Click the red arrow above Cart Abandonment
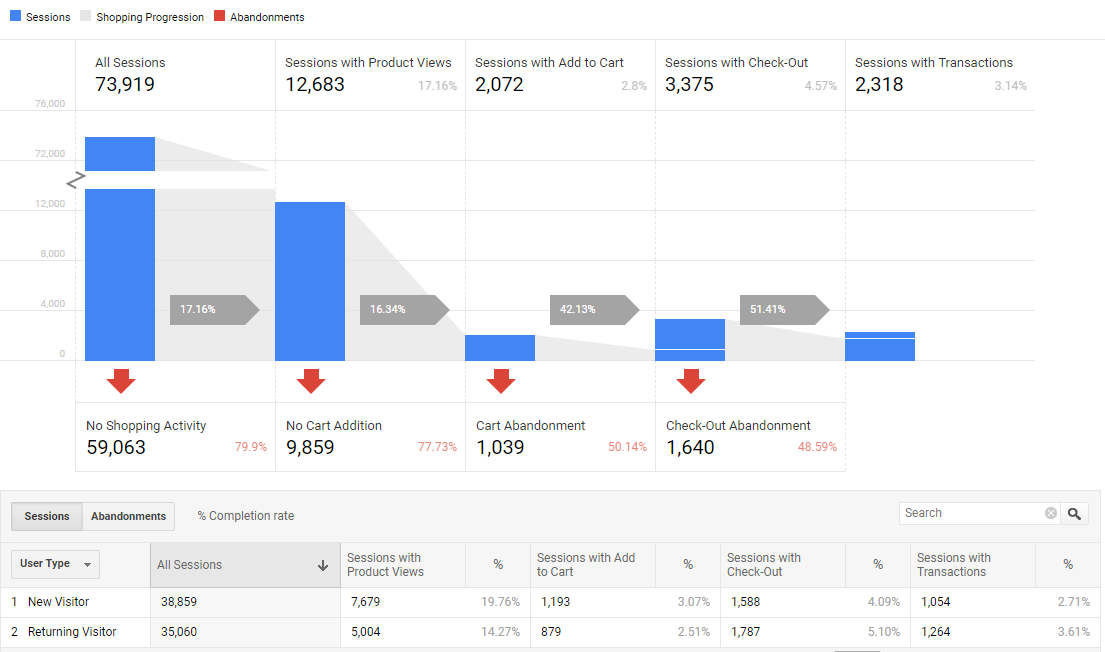The height and width of the screenshot is (652, 1105). [x=501, y=380]
